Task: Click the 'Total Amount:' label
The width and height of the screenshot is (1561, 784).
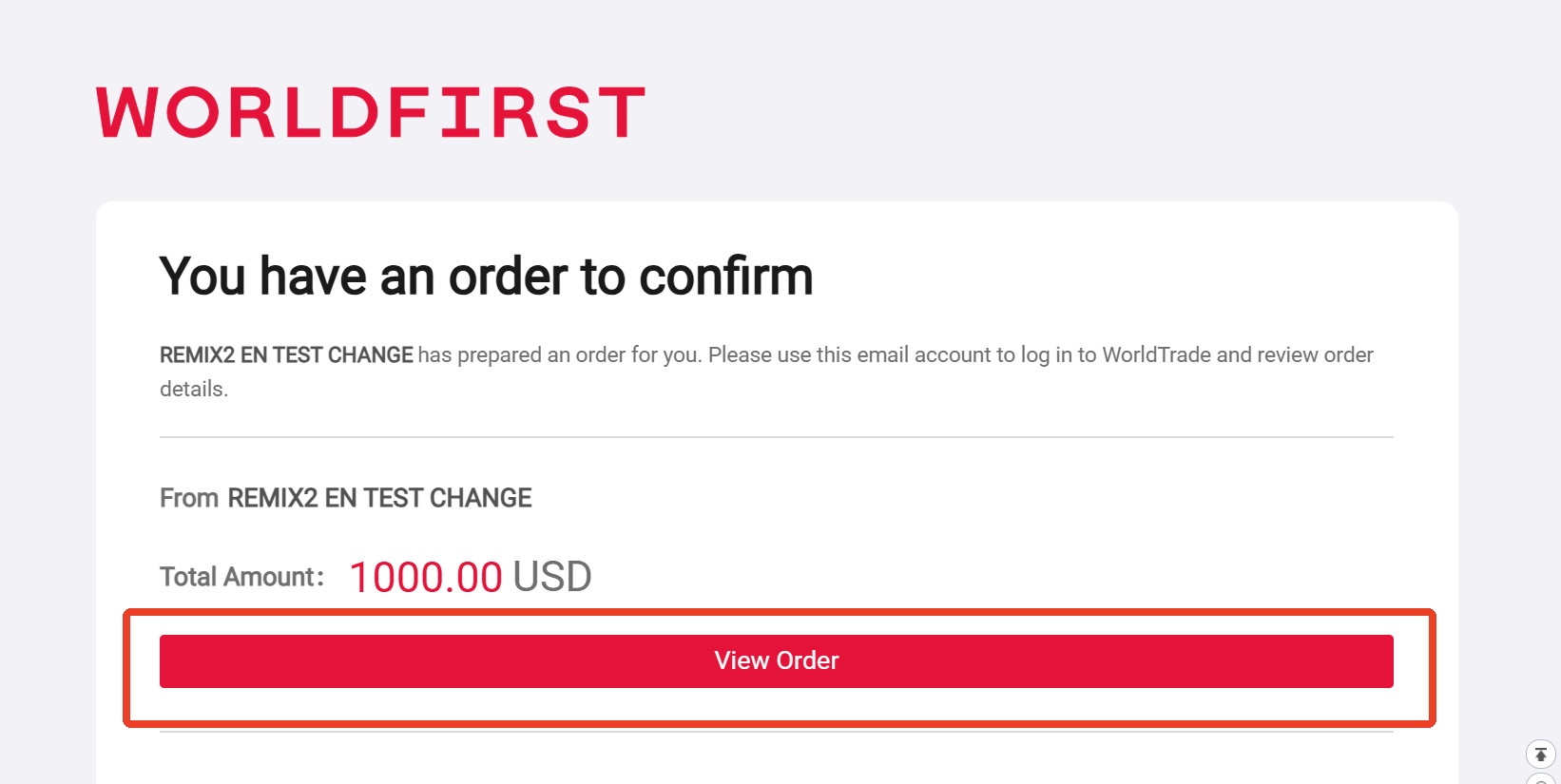Action: (241, 577)
